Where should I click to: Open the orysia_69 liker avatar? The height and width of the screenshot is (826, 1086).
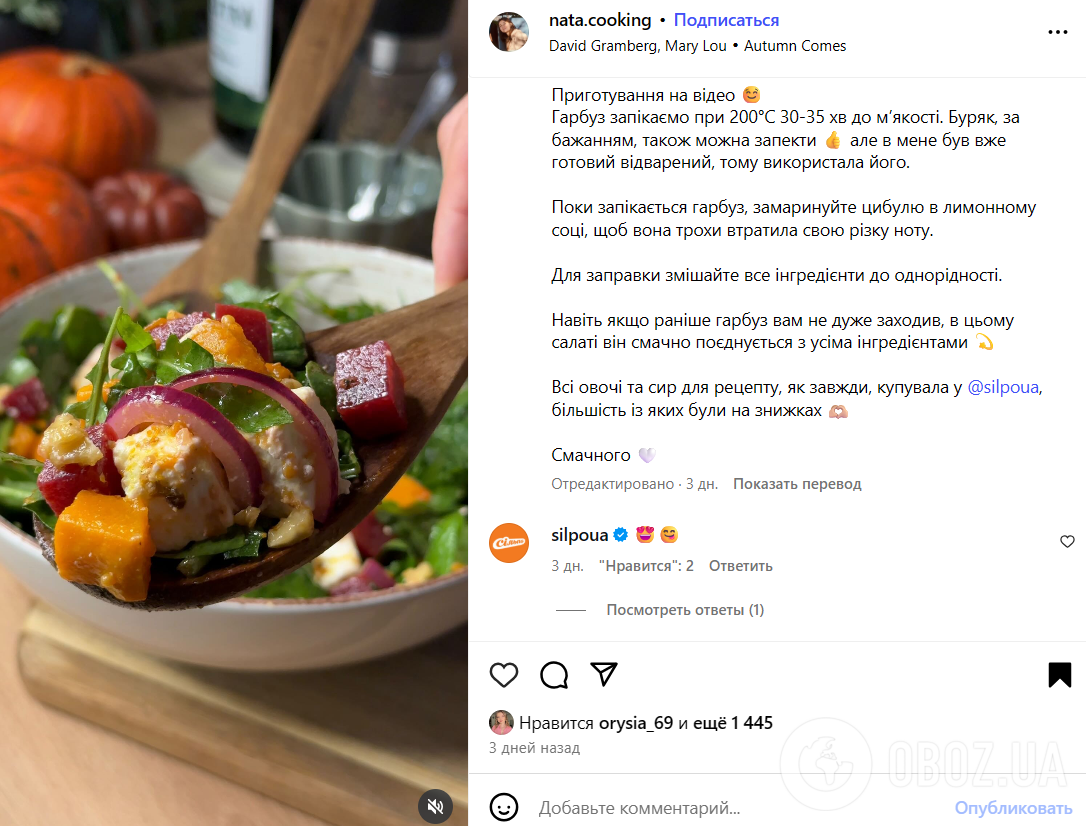[501, 722]
